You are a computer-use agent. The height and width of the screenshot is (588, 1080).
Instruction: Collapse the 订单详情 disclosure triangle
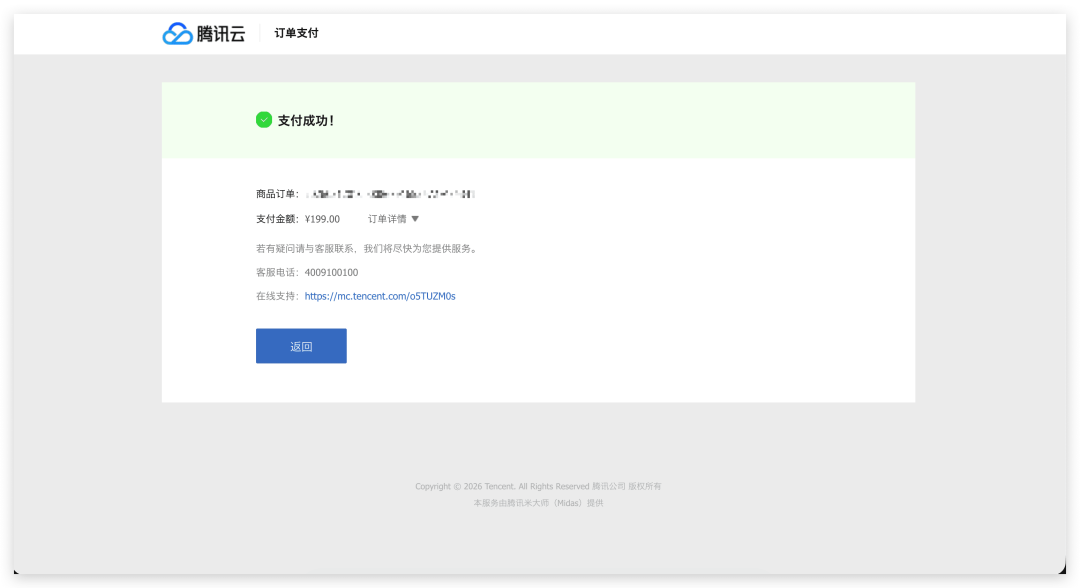[414, 218]
